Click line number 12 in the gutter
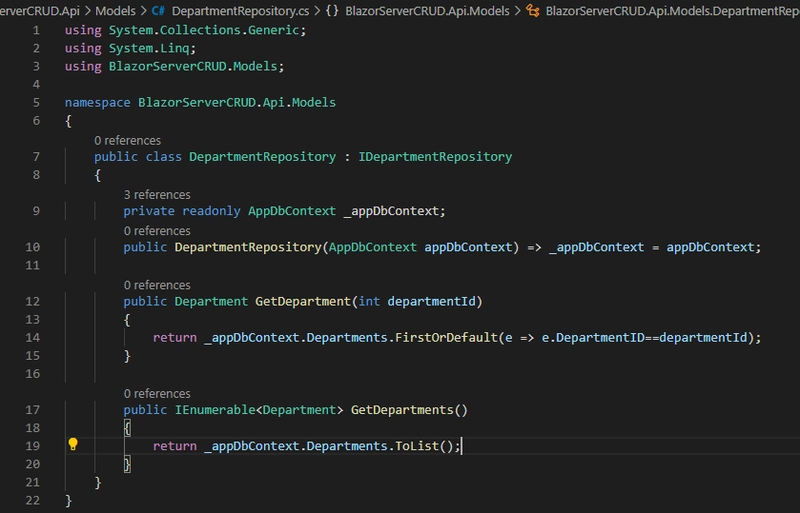 (x=35, y=301)
